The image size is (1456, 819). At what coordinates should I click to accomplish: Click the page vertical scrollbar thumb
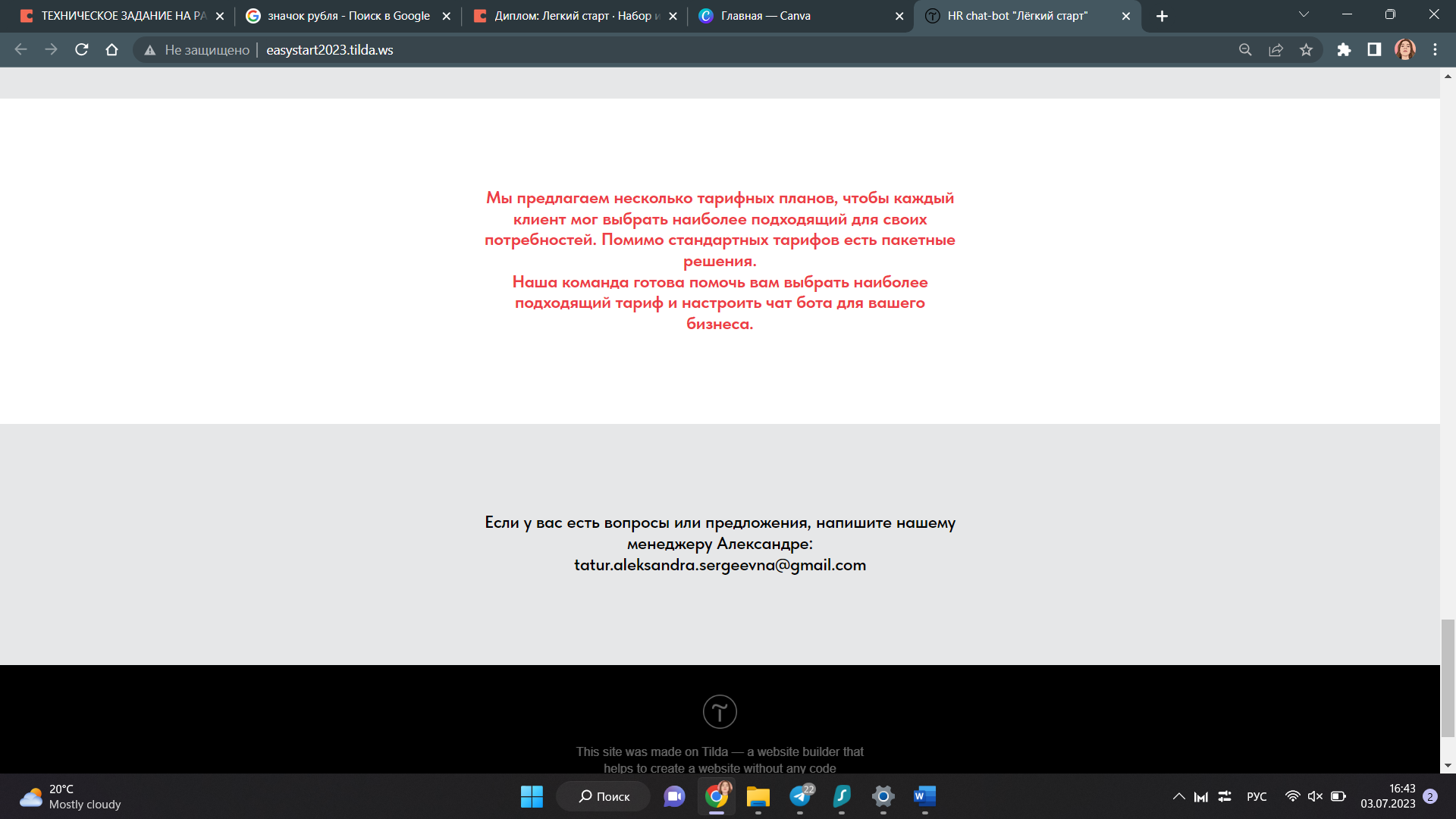(x=1448, y=677)
